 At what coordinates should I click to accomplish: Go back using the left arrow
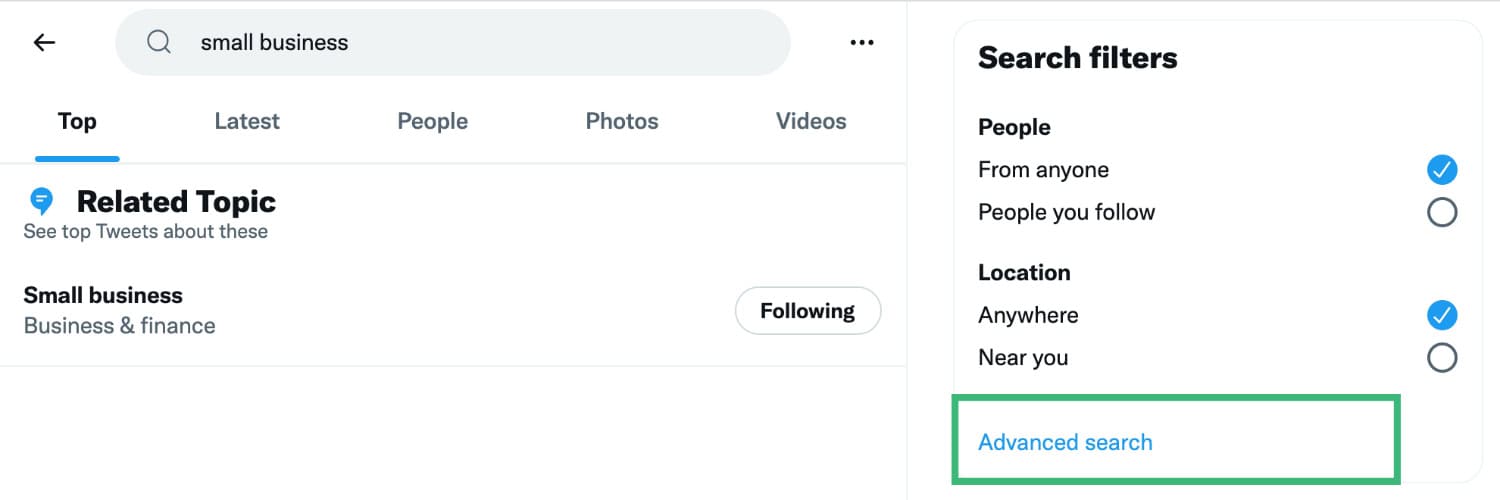point(44,42)
